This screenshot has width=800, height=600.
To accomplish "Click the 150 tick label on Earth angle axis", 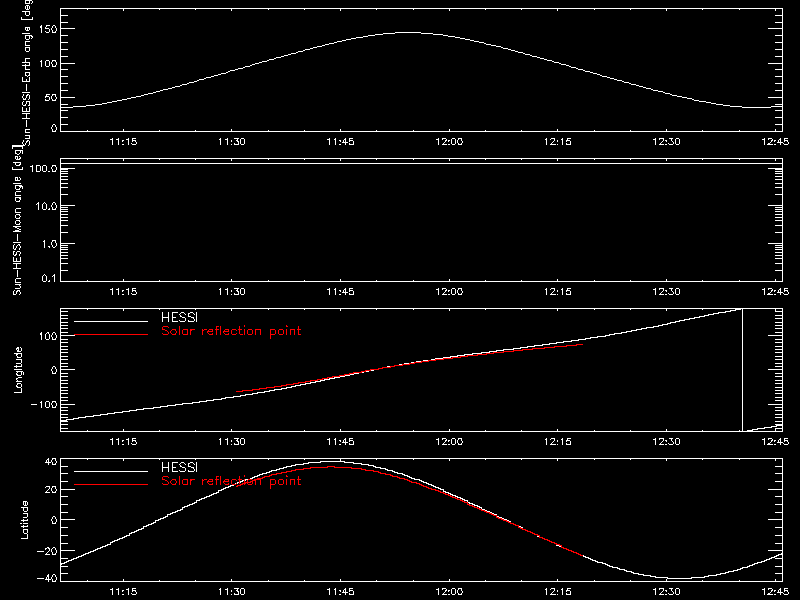I will coord(47,29).
